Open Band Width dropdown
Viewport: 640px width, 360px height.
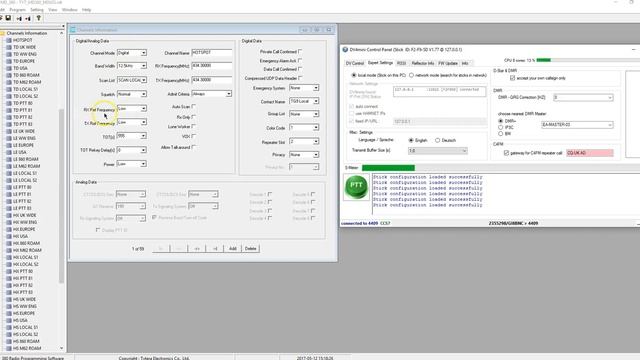(143, 66)
